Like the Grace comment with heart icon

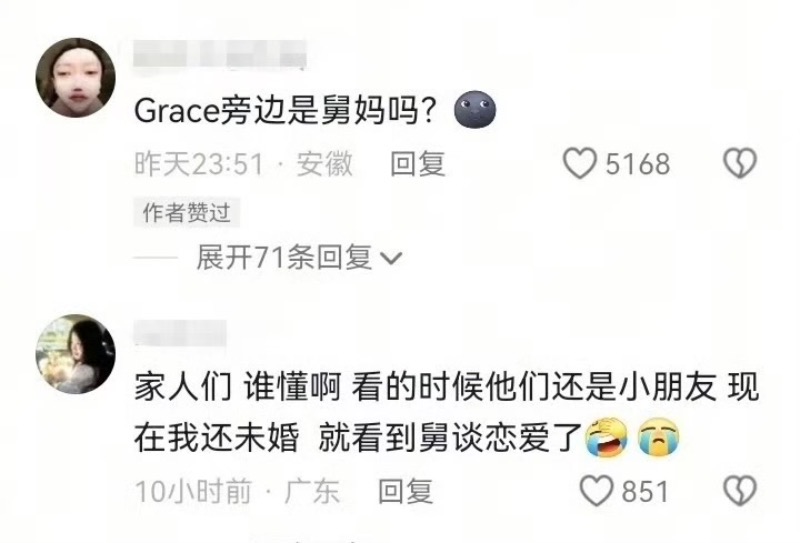[580, 164]
